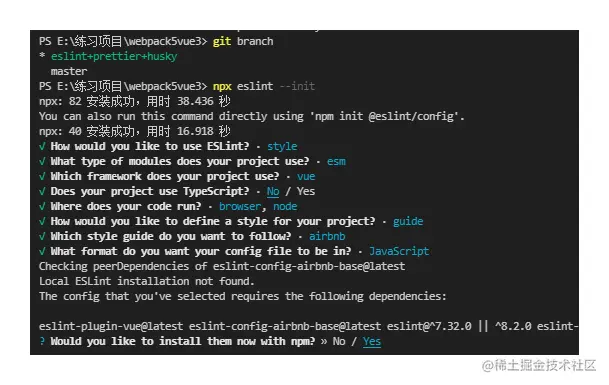The height and width of the screenshot is (385, 609).
Task: Click the git branch command text
Action: [243, 41]
